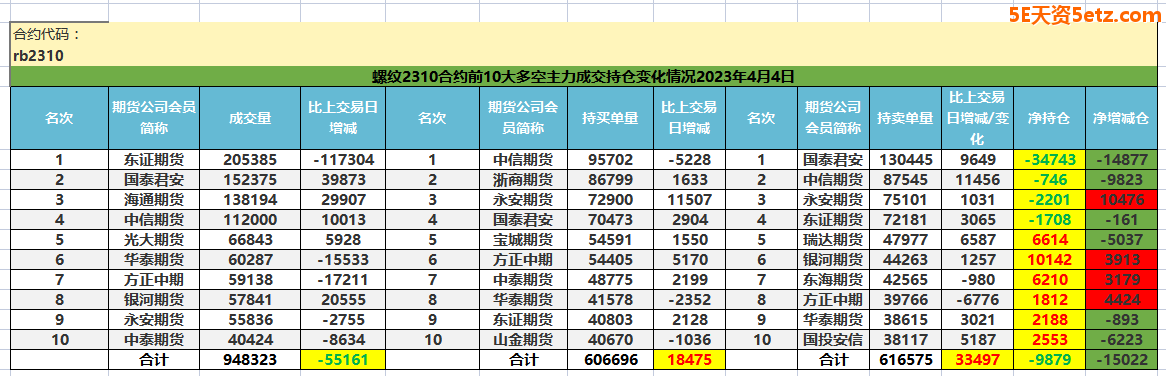
Task: Click the 持卖单量 column header
Action: click(x=904, y=118)
